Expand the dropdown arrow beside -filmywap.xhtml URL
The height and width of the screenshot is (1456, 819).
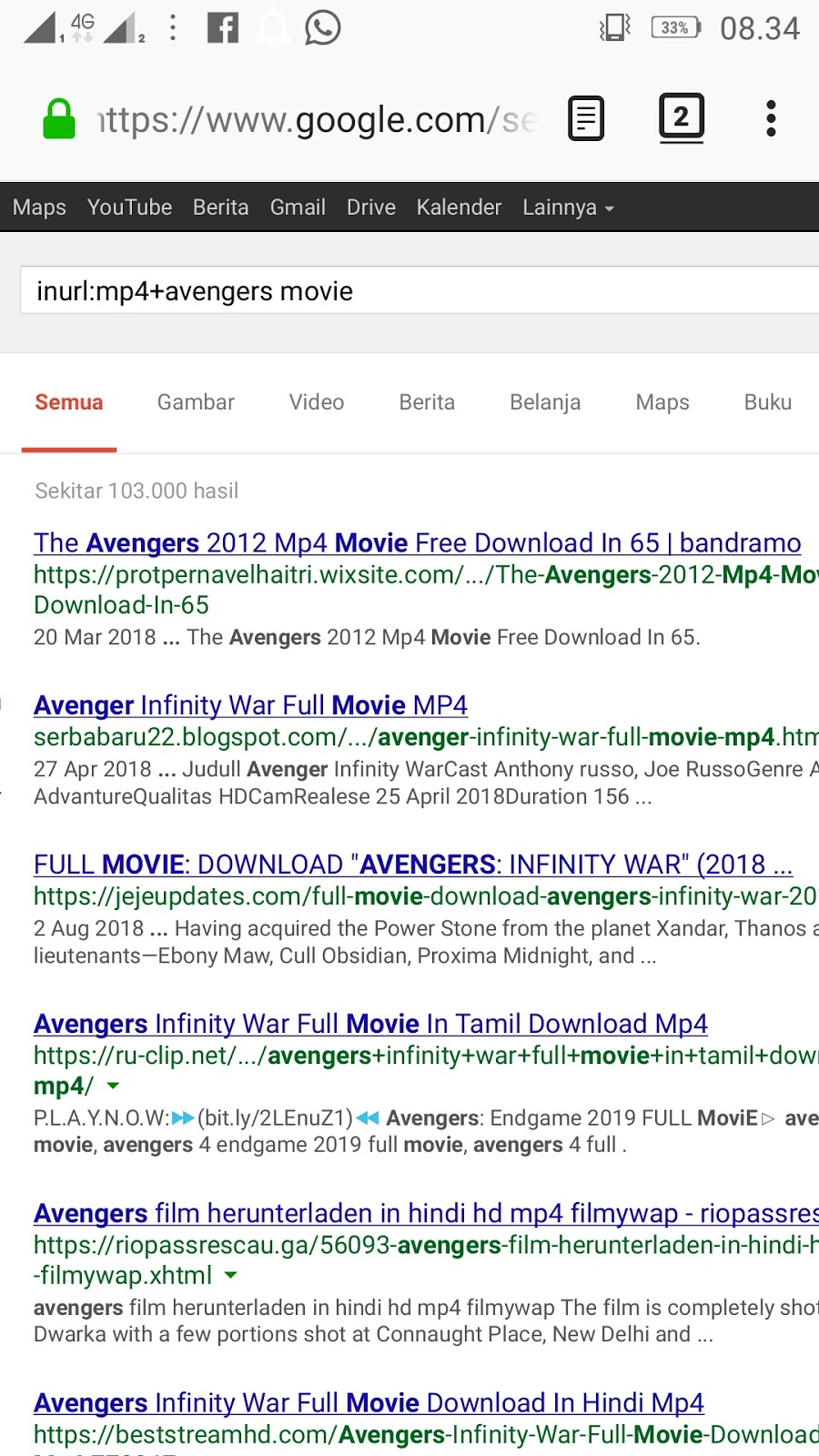click(x=231, y=1276)
